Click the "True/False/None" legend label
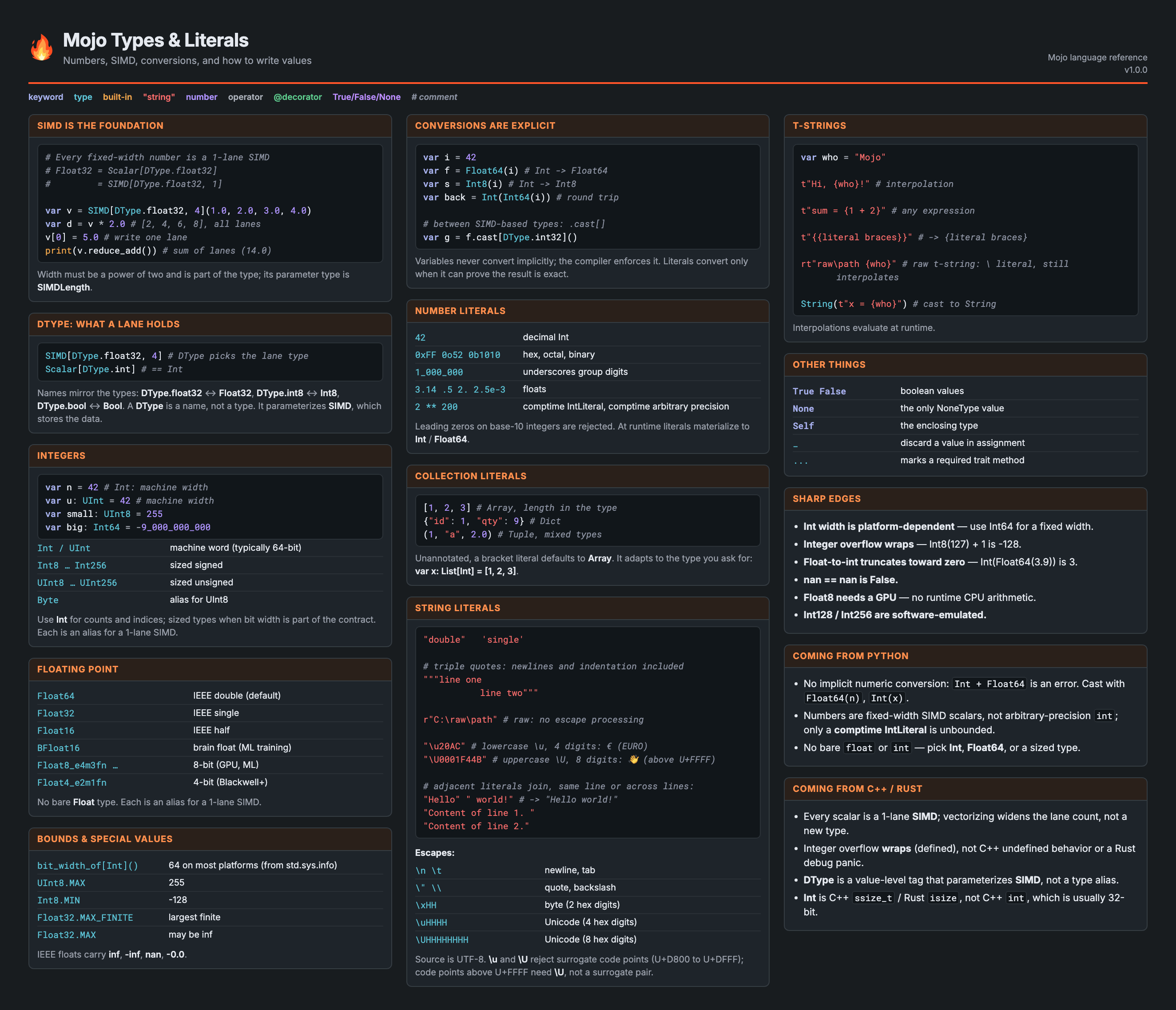Image resolution: width=1176 pixels, height=1010 pixels. coord(367,97)
